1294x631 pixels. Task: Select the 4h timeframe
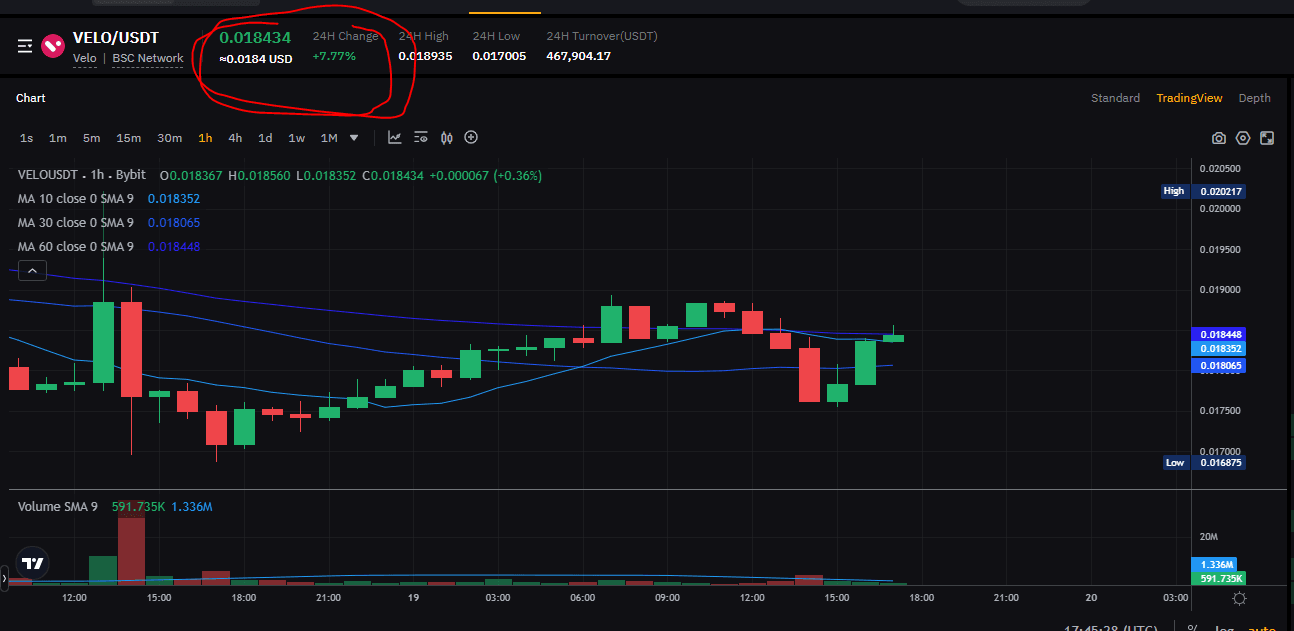(x=235, y=138)
